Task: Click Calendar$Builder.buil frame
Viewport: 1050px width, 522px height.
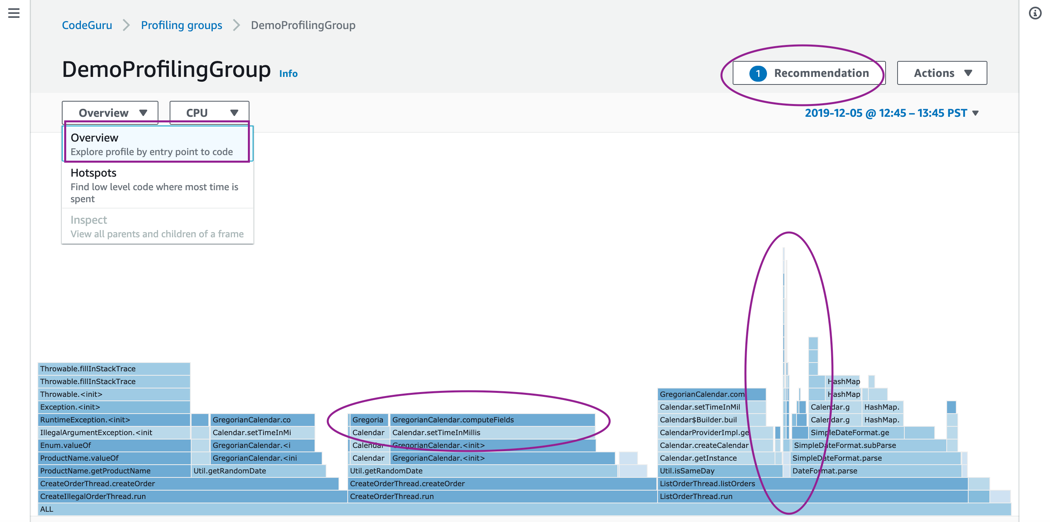Action: pos(712,420)
